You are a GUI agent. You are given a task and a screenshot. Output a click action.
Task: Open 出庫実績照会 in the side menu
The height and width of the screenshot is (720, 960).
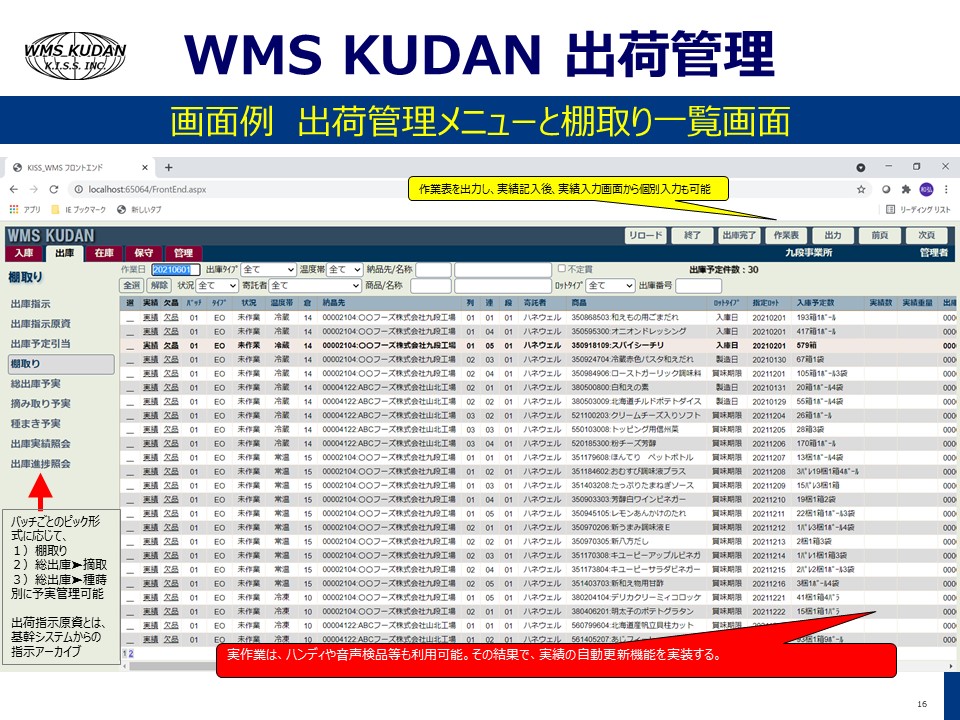click(x=40, y=444)
